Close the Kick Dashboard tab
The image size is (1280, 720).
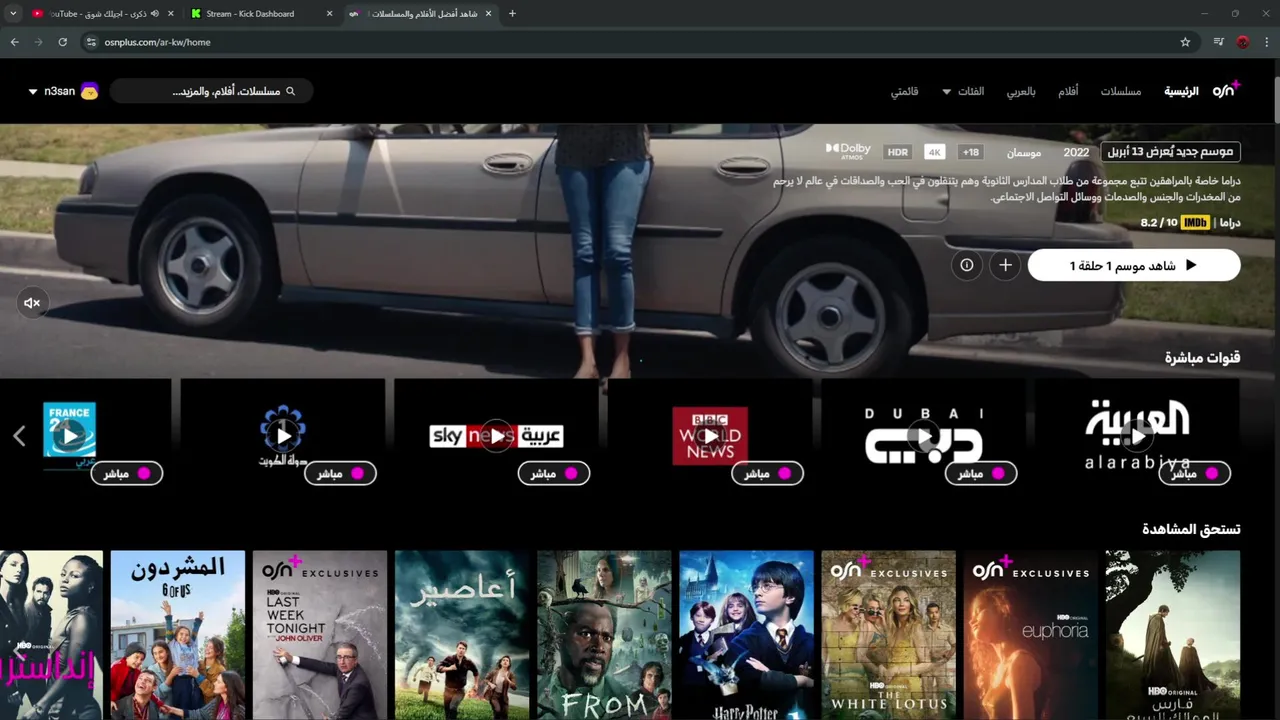tap(330, 14)
